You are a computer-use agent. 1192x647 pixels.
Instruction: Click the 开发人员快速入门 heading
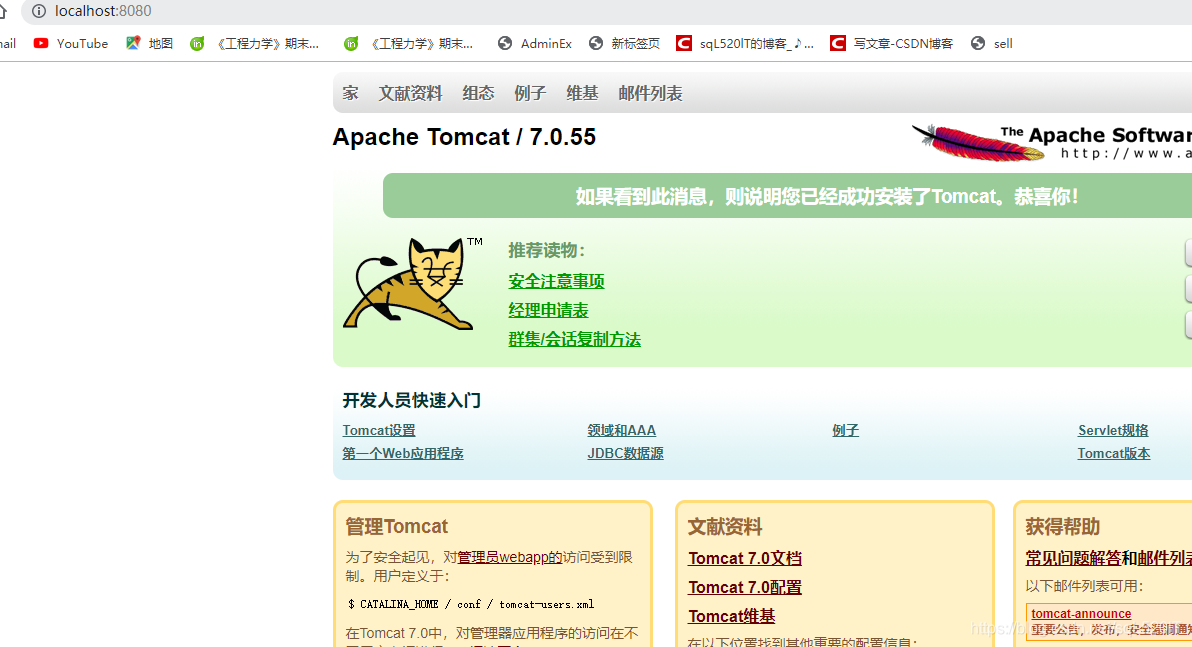pyautogui.click(x=411, y=400)
